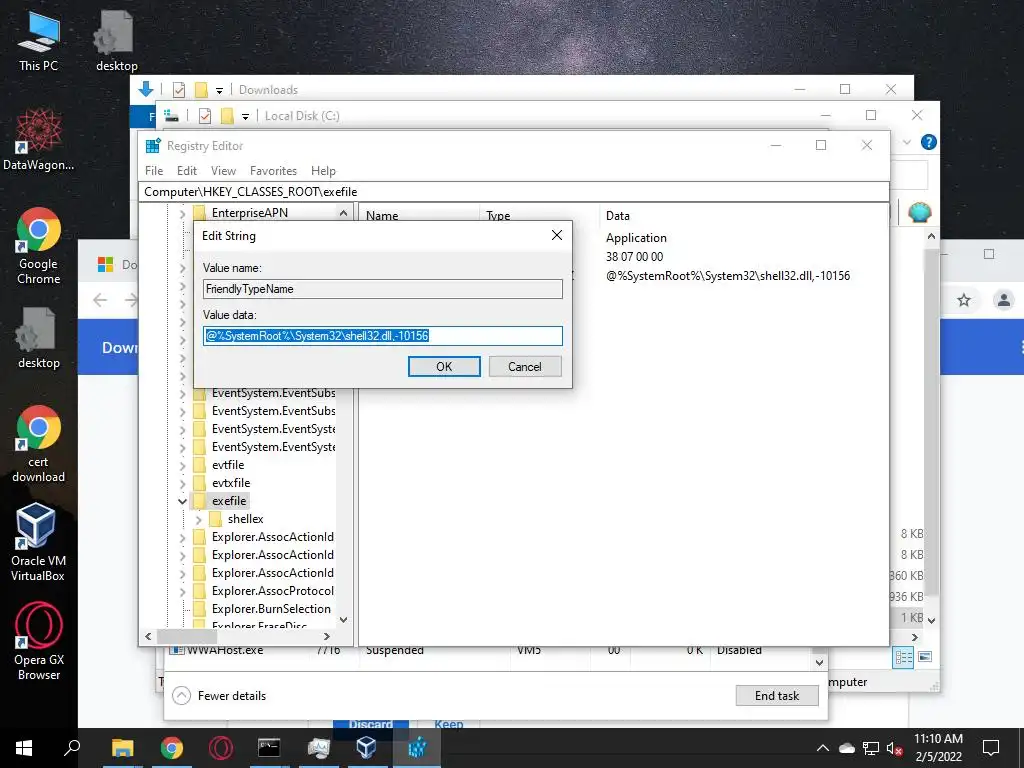Screen dimensions: 1024x768
Task: Expand the Explorer.AssocProtocol key
Action: coord(182,591)
